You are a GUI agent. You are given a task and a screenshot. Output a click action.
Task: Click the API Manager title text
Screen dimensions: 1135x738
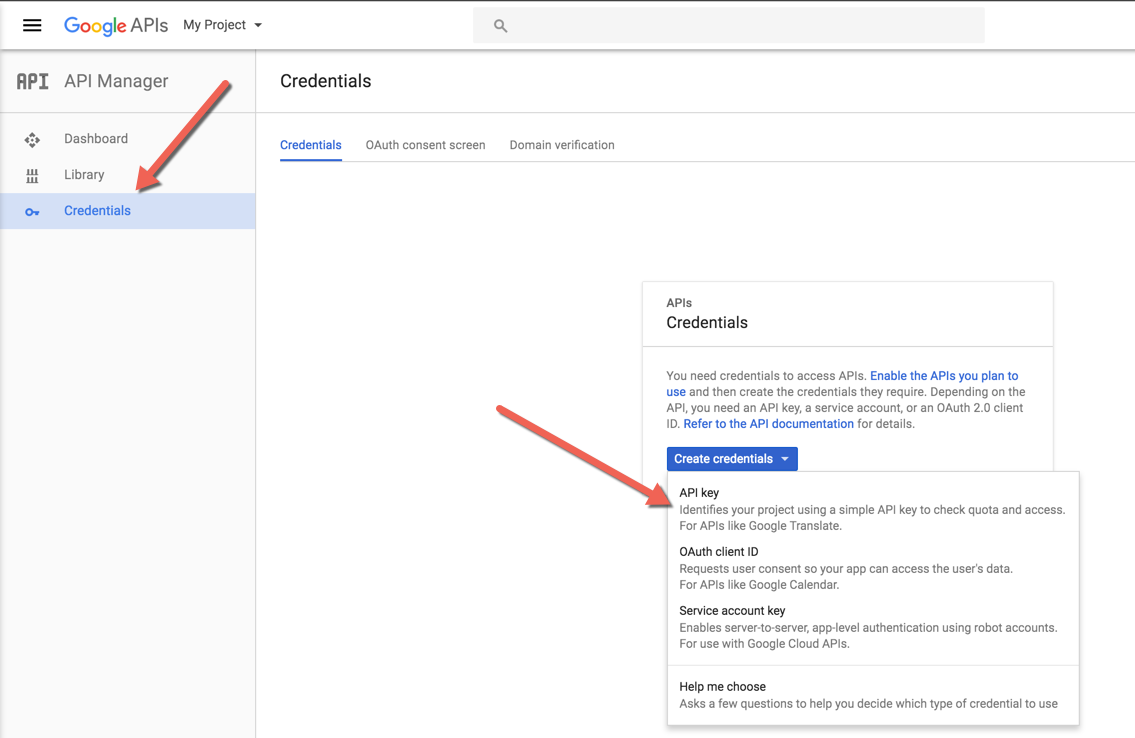click(116, 81)
